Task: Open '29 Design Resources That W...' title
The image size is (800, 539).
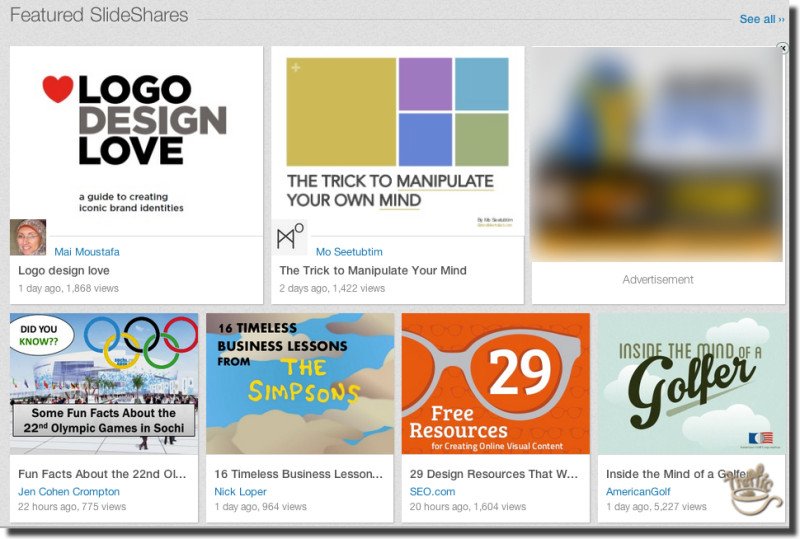Action: (x=494, y=474)
